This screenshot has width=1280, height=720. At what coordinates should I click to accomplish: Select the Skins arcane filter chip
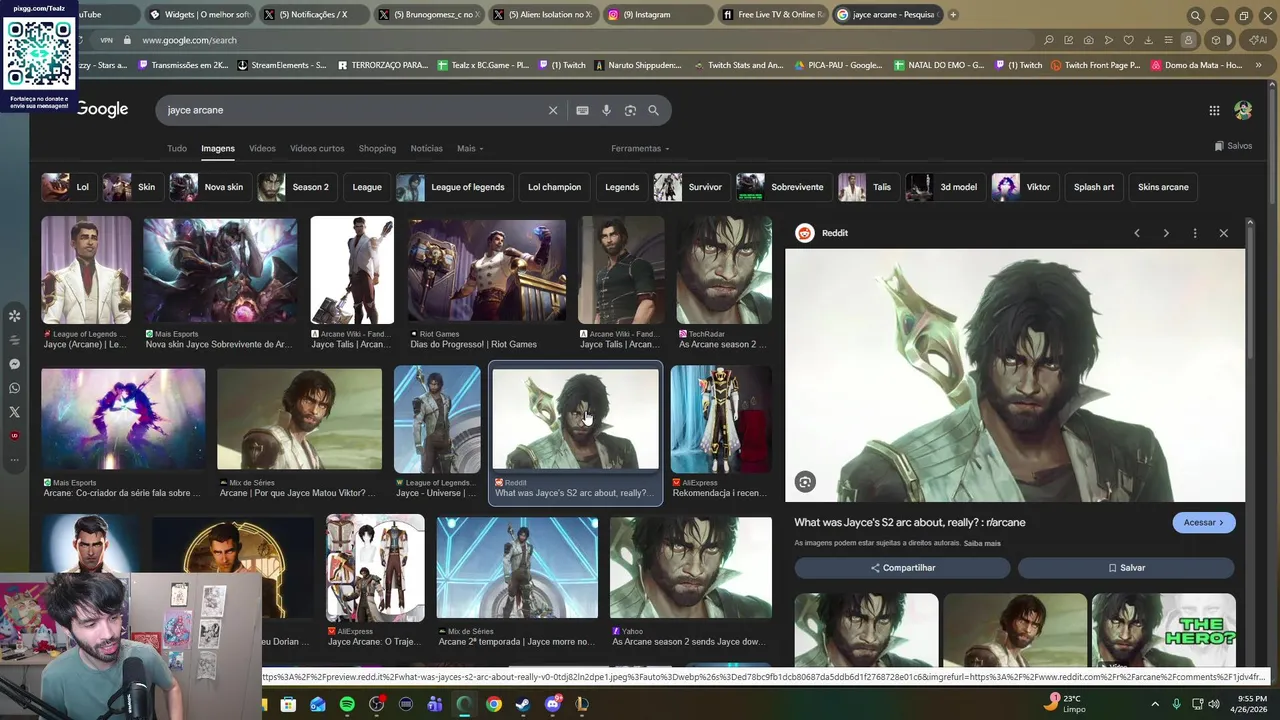pos(1163,187)
